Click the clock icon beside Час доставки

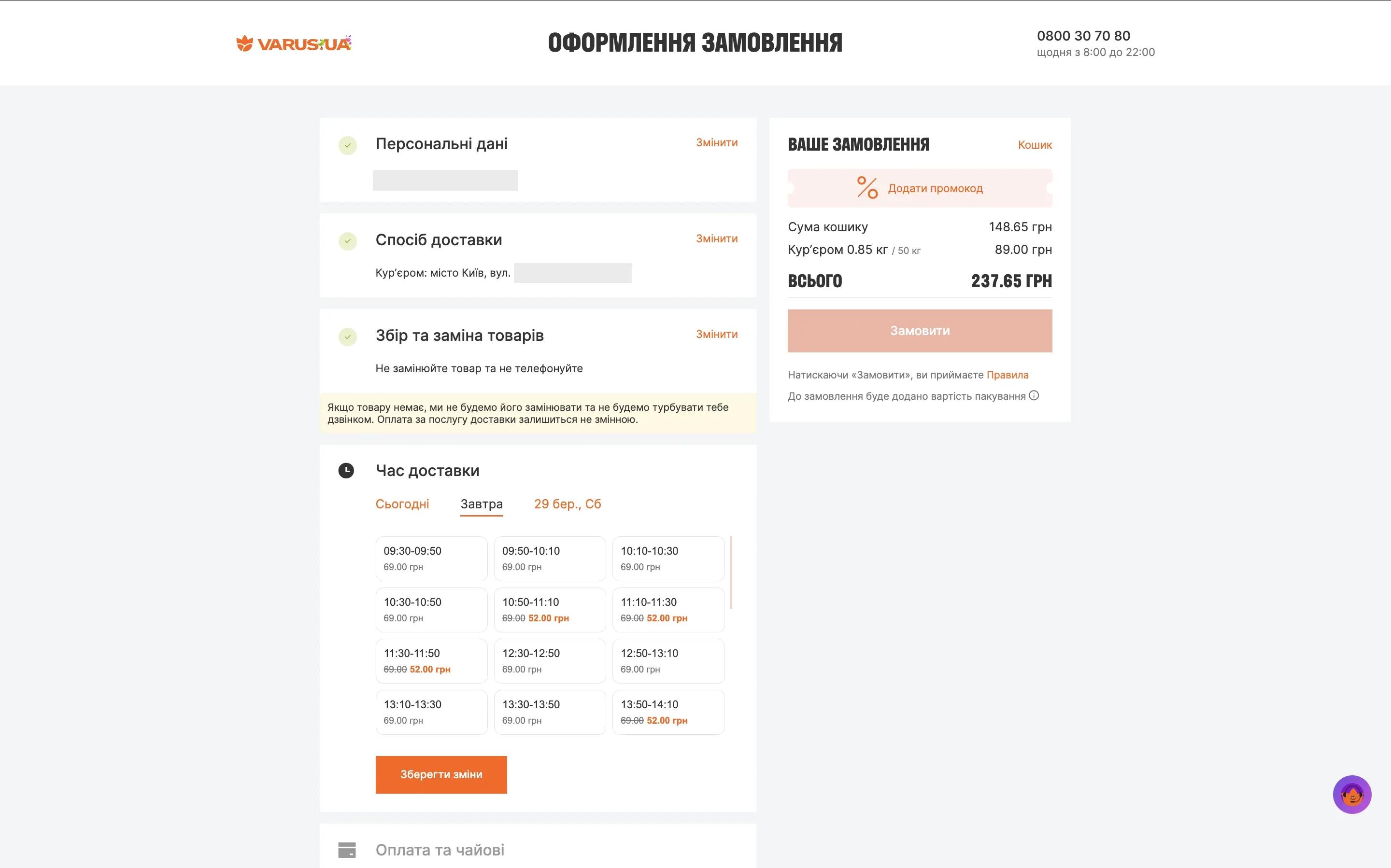click(346, 471)
